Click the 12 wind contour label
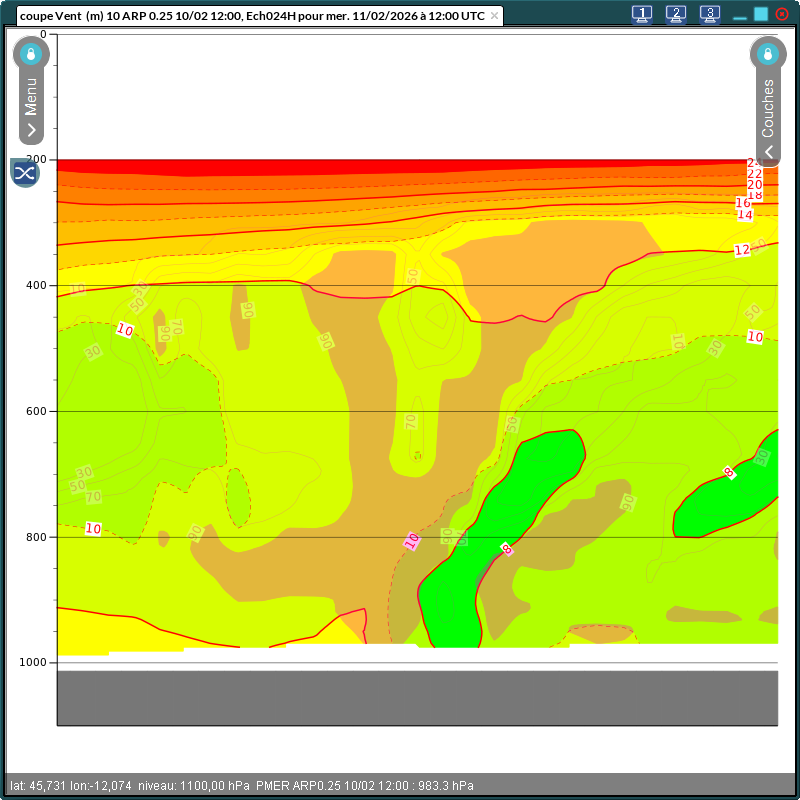The height and width of the screenshot is (800, 800). pos(741,250)
